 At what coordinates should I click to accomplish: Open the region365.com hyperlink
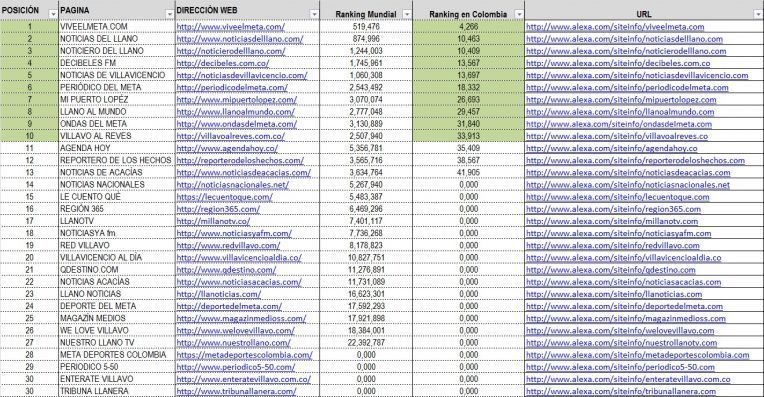coord(218,209)
